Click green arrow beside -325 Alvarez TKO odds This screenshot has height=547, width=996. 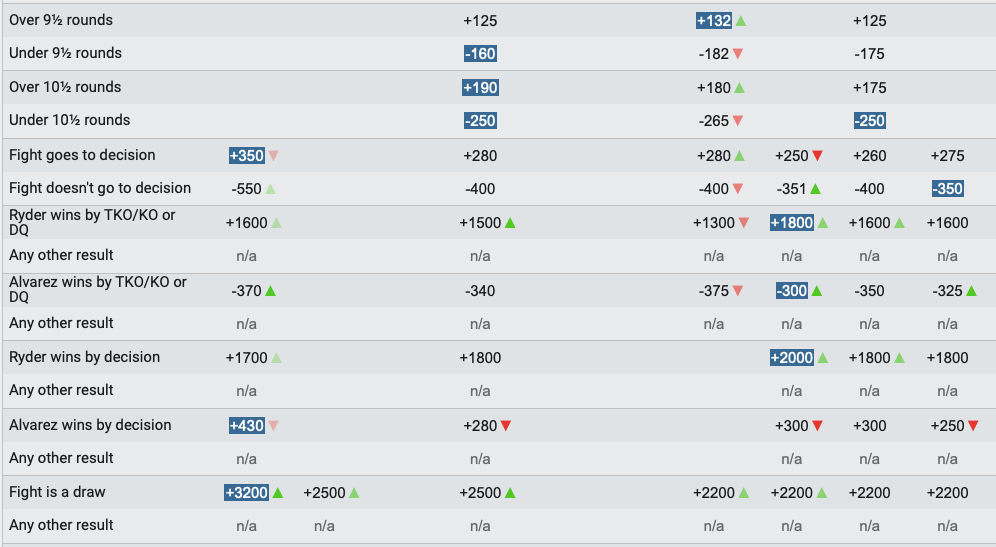(971, 291)
